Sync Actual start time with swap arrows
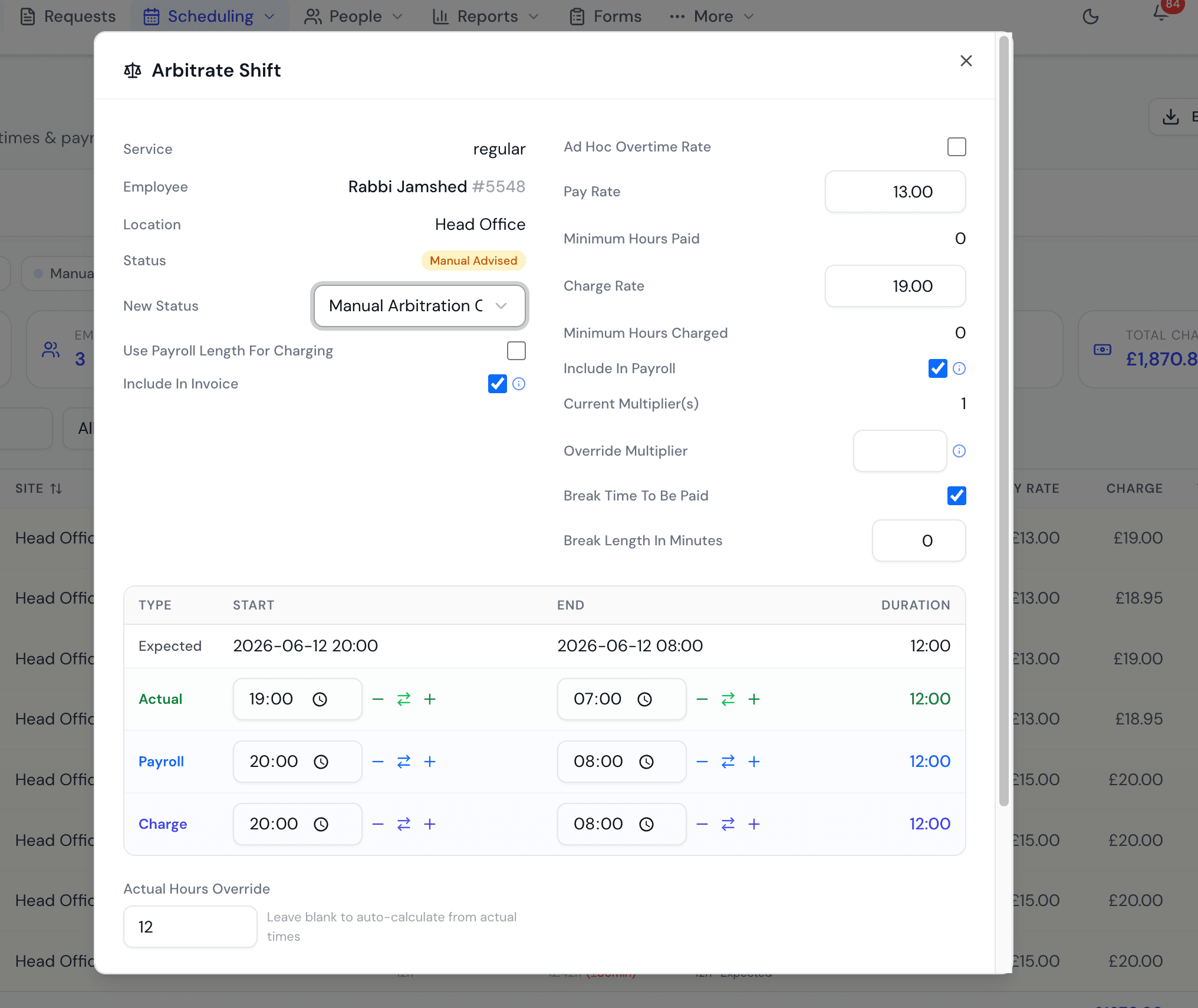This screenshot has width=1198, height=1008. [x=404, y=699]
